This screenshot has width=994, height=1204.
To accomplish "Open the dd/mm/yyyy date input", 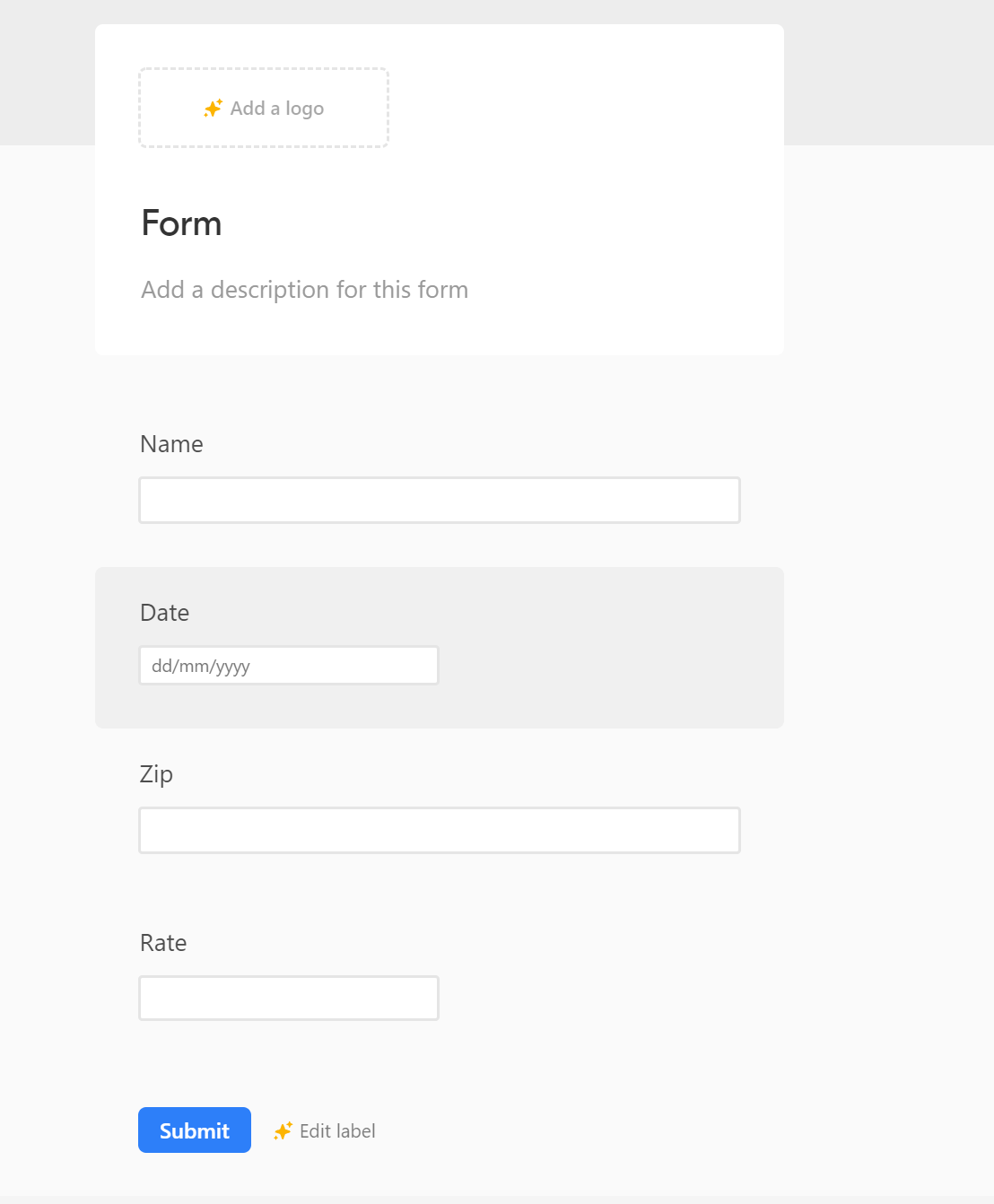I will coord(289,666).
